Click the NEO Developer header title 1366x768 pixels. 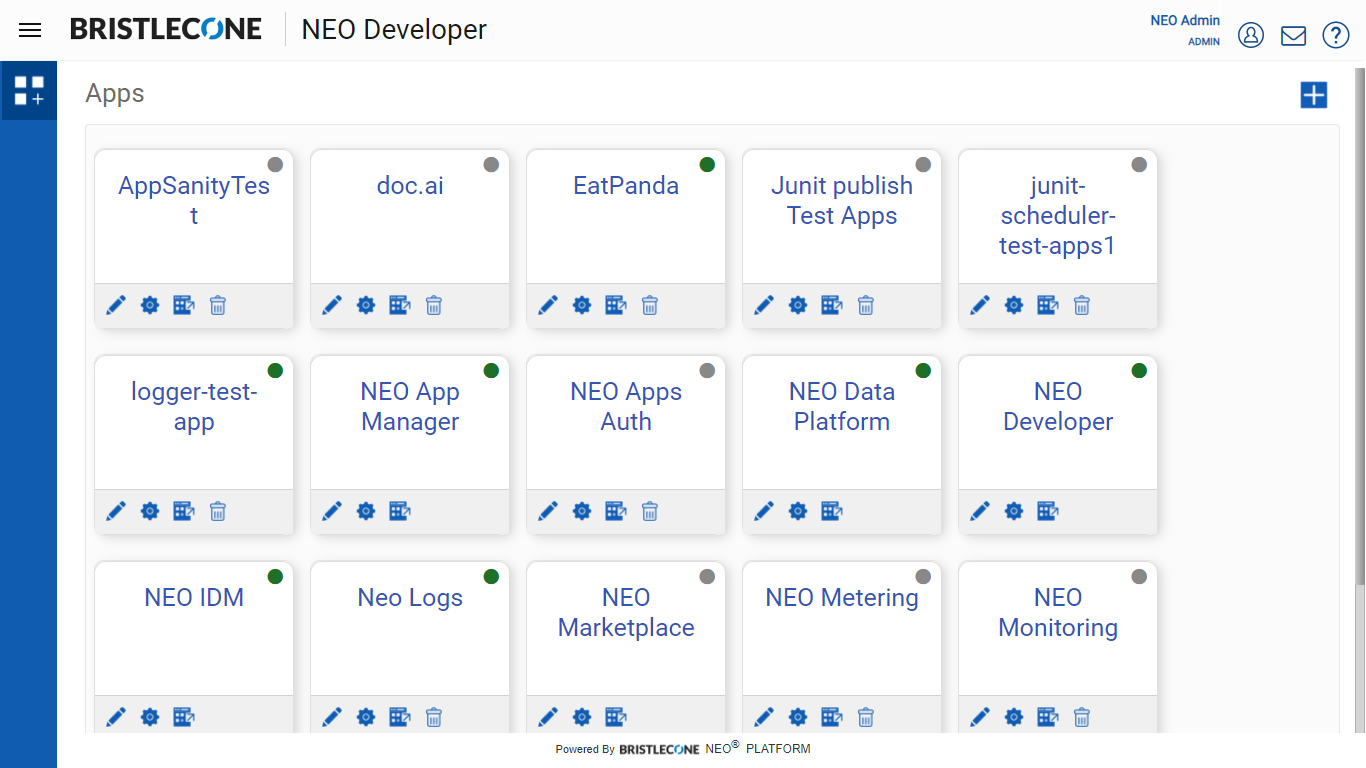(x=394, y=30)
